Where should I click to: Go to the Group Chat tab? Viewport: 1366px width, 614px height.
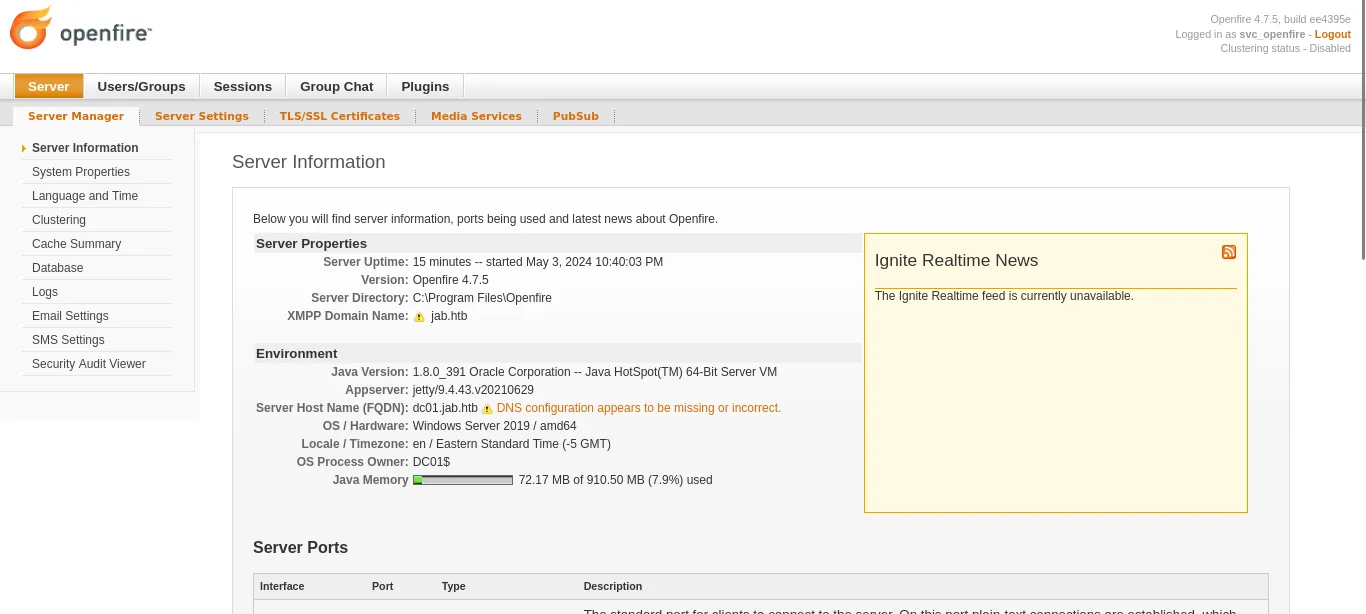coord(337,86)
